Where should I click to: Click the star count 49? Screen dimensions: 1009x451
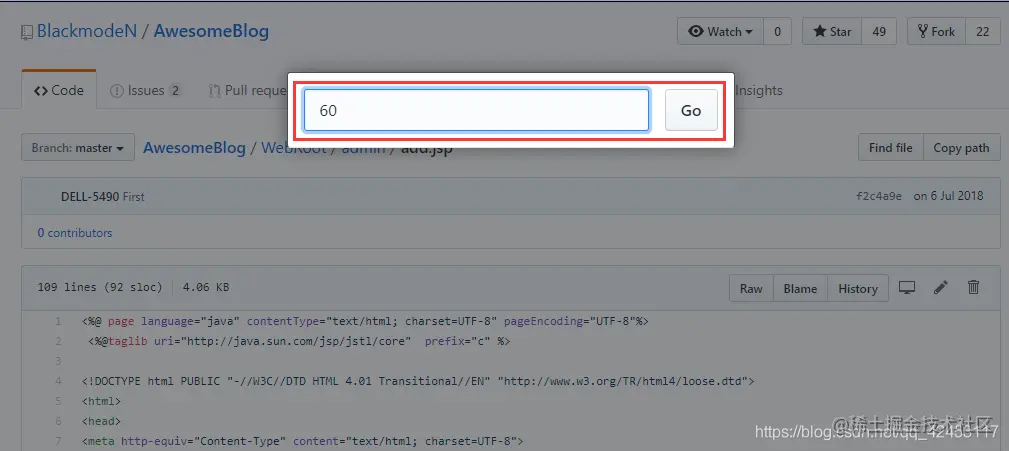[x=879, y=32]
